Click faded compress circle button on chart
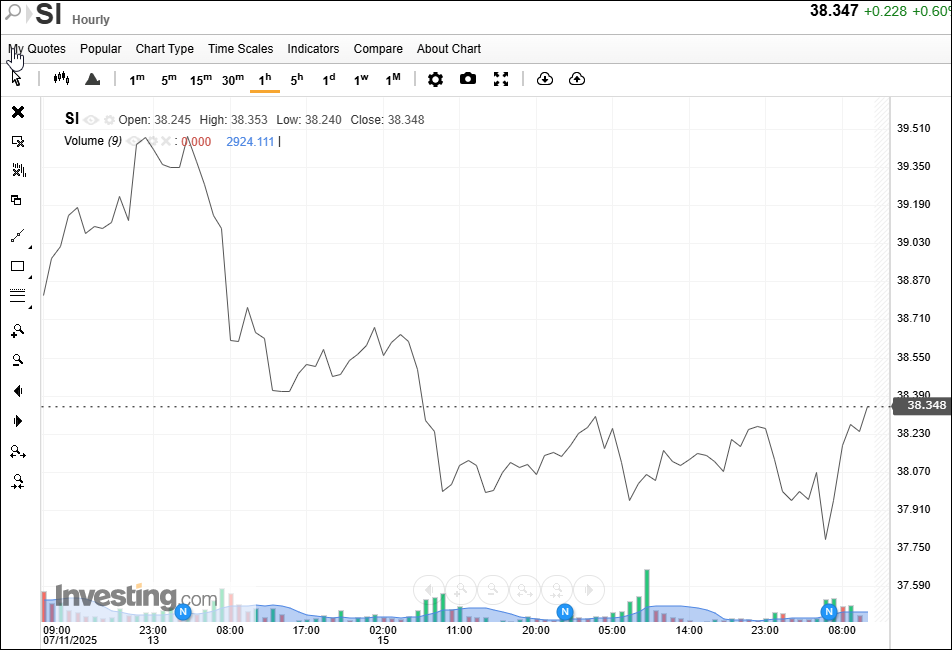The image size is (952, 650). [557, 589]
